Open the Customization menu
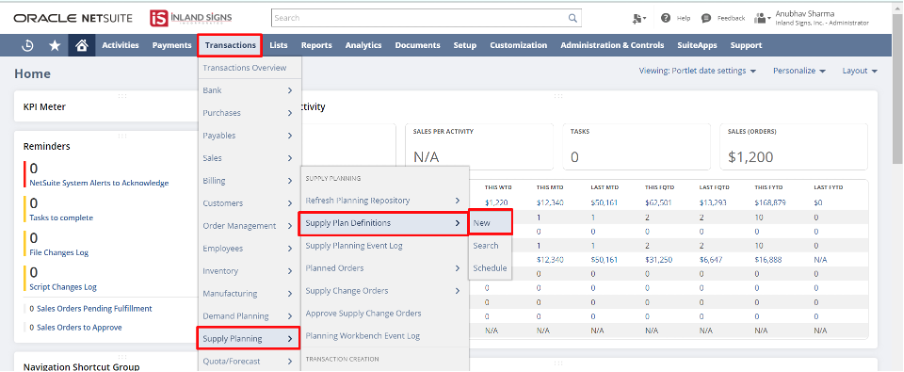This screenshot has height=372, width=904. (x=518, y=45)
